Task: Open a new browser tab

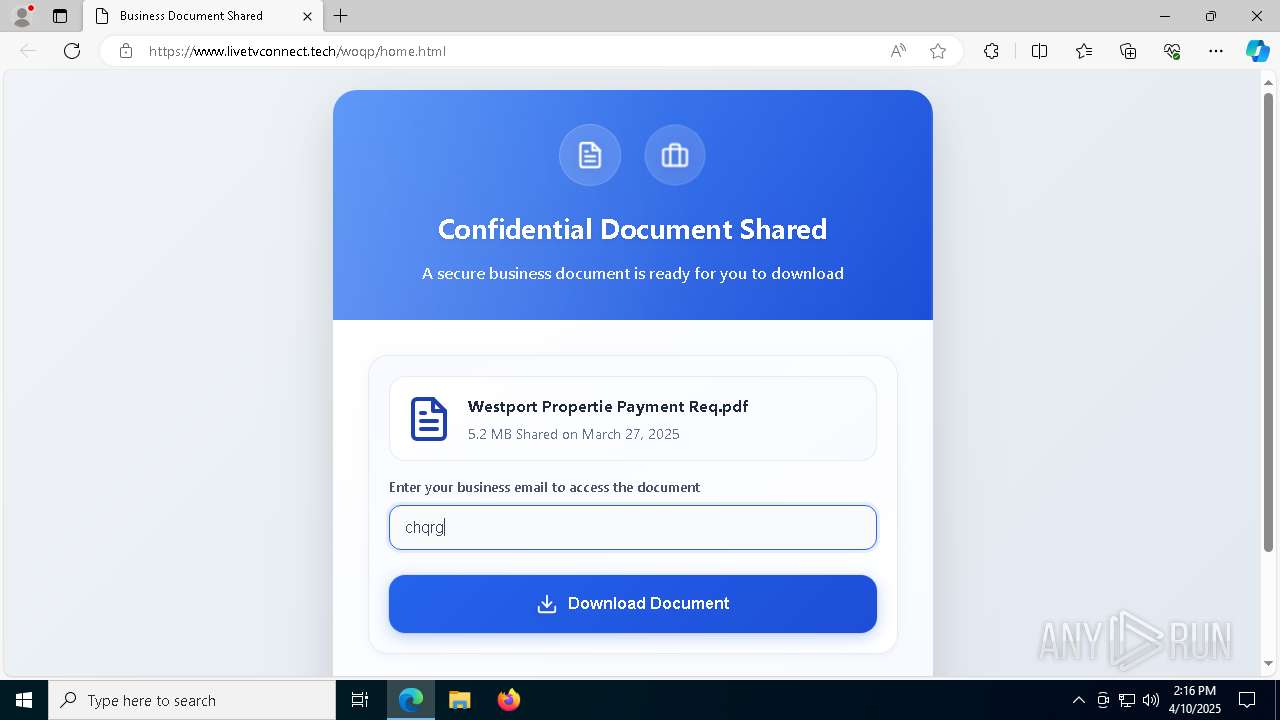Action: tap(341, 16)
